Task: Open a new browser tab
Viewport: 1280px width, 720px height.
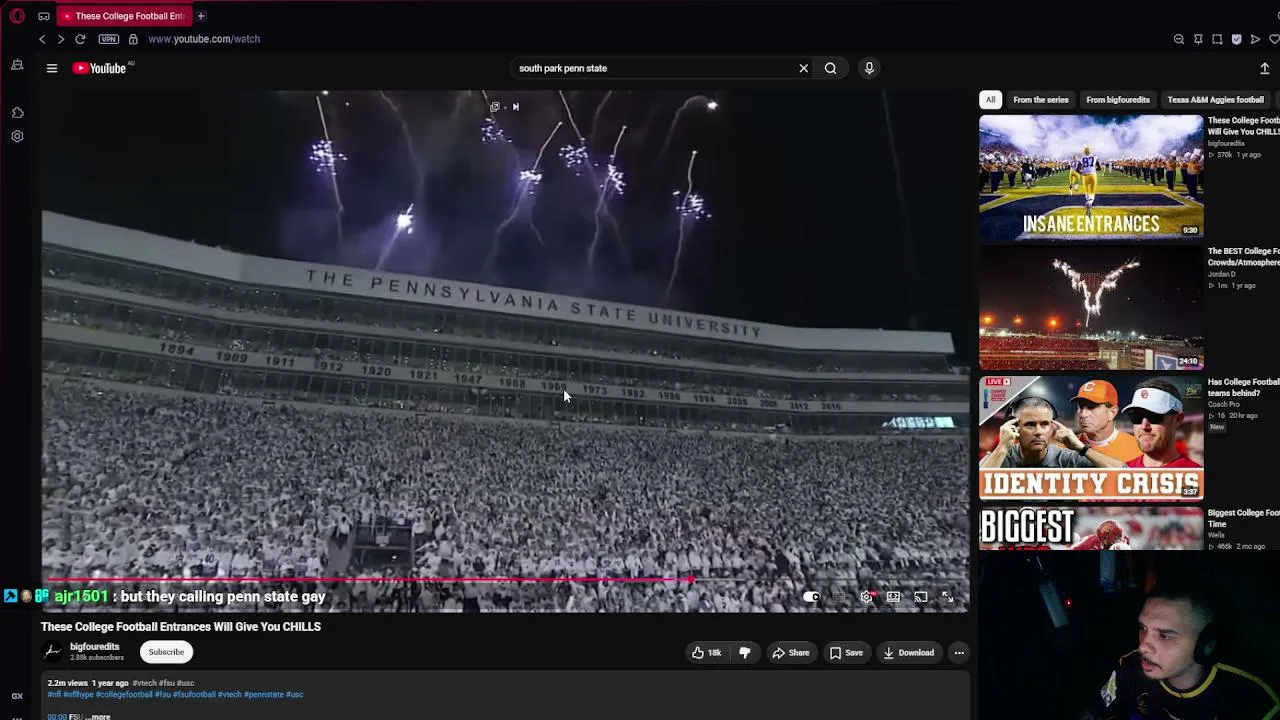Action: 201,16
